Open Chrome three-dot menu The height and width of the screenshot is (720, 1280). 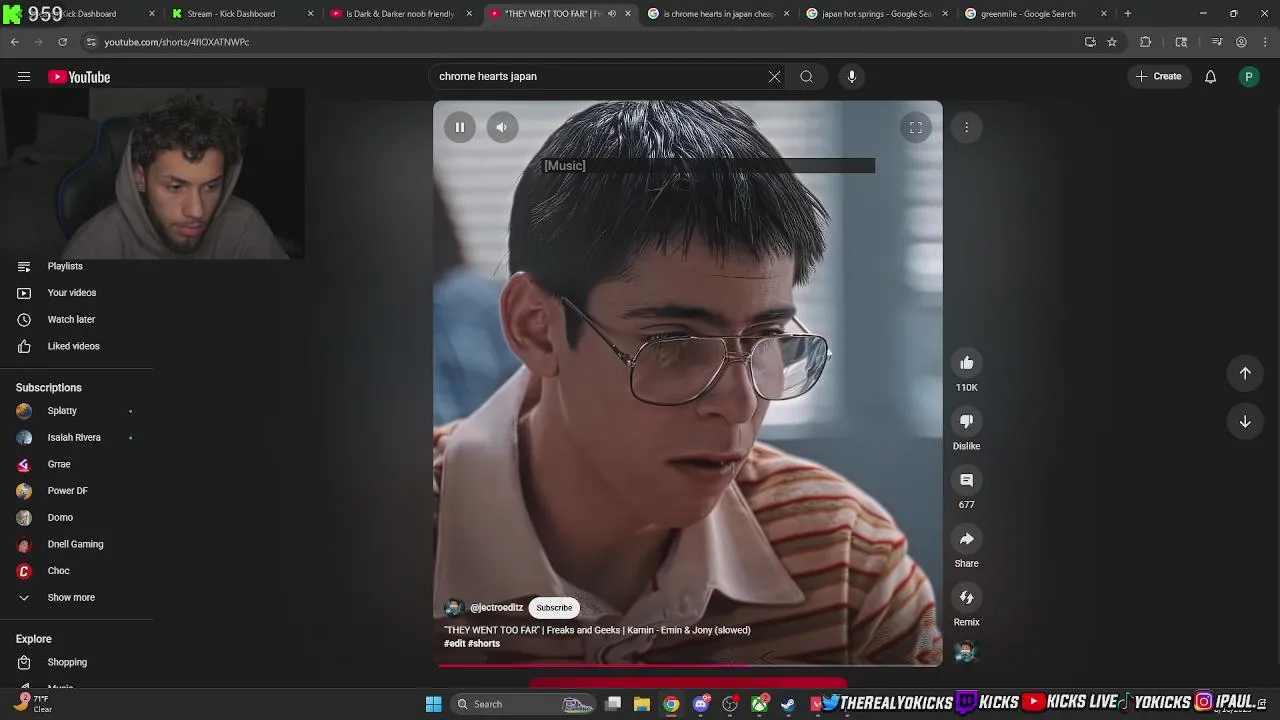click(x=1264, y=42)
